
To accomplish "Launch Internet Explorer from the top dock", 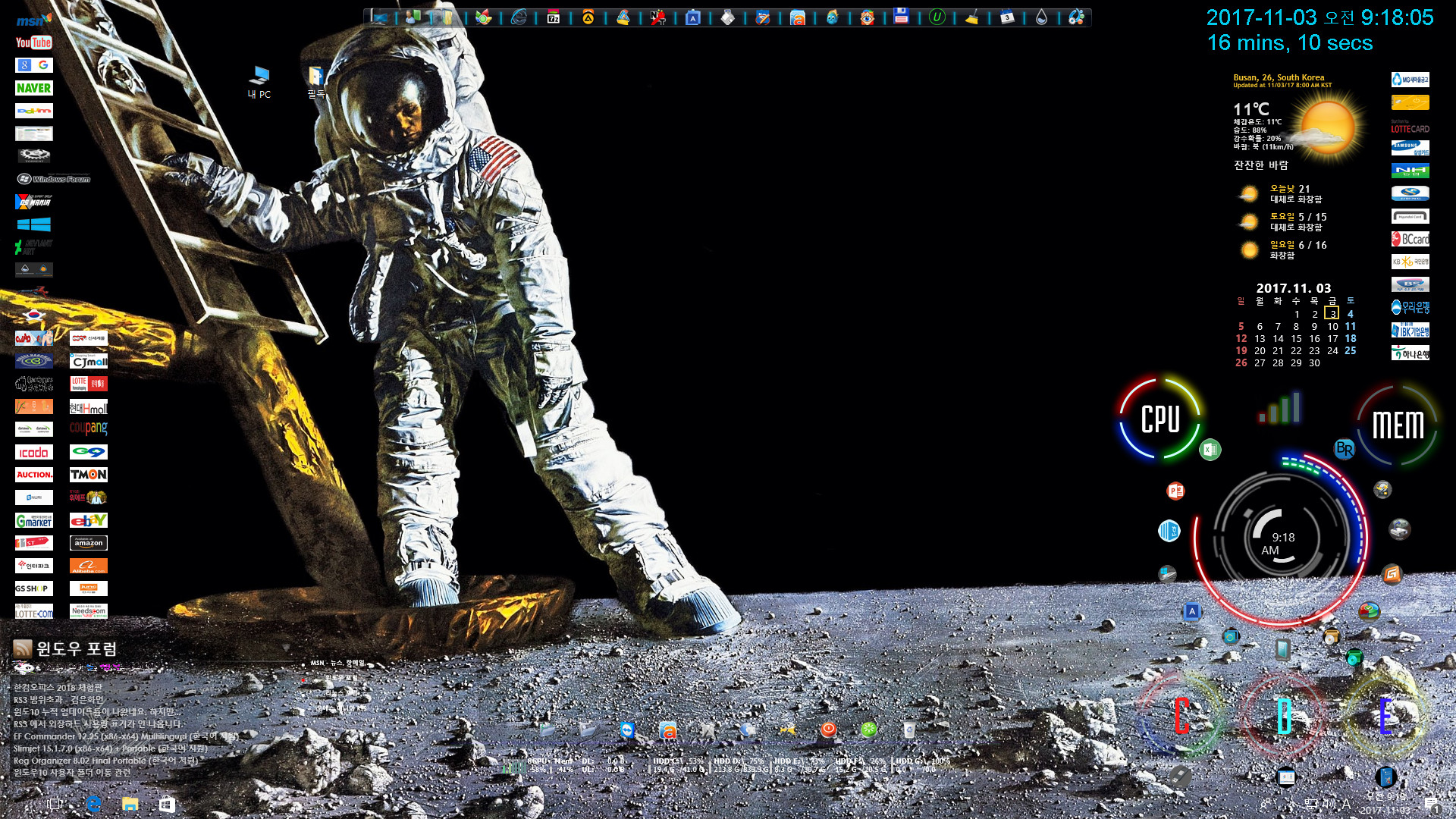I will click(519, 17).
